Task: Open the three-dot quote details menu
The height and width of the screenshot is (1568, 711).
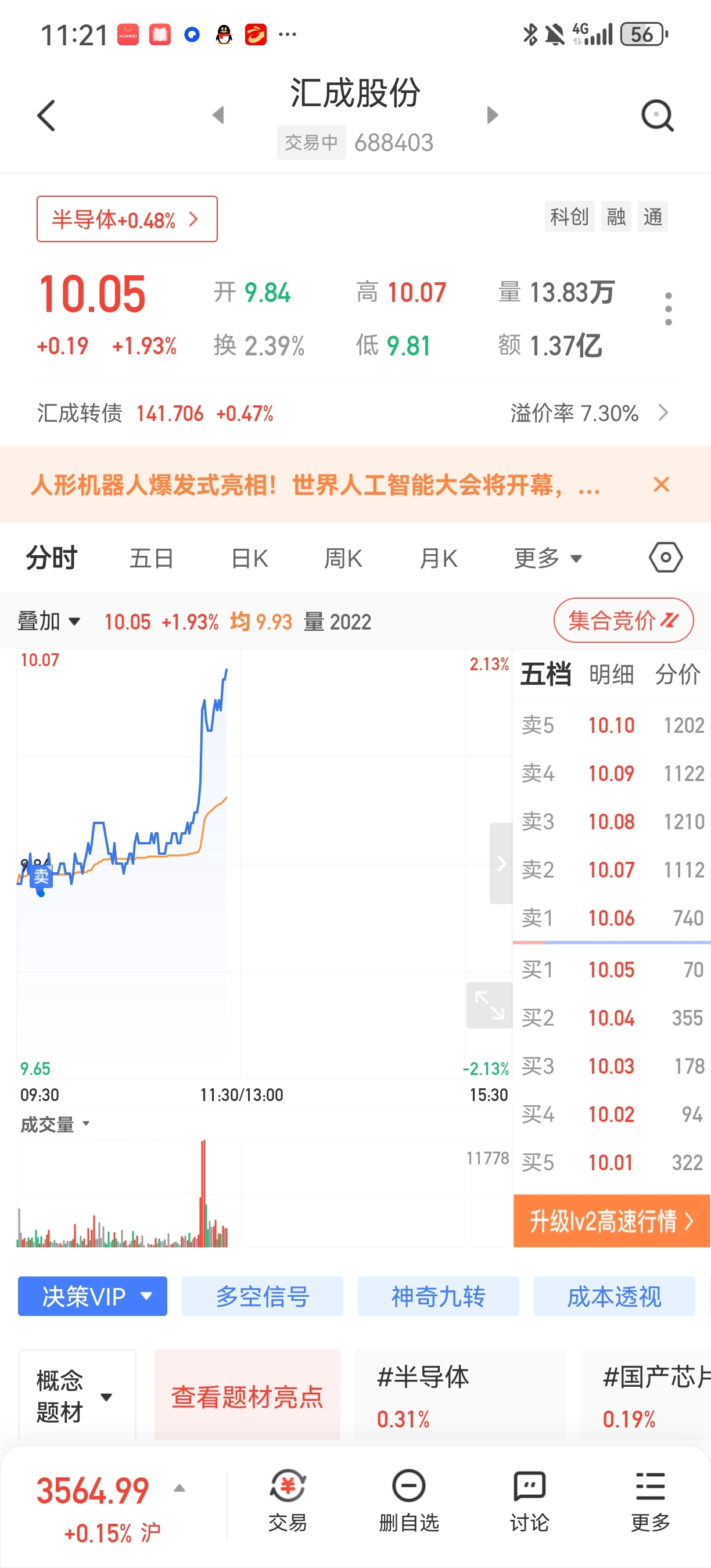Action: 669,308
